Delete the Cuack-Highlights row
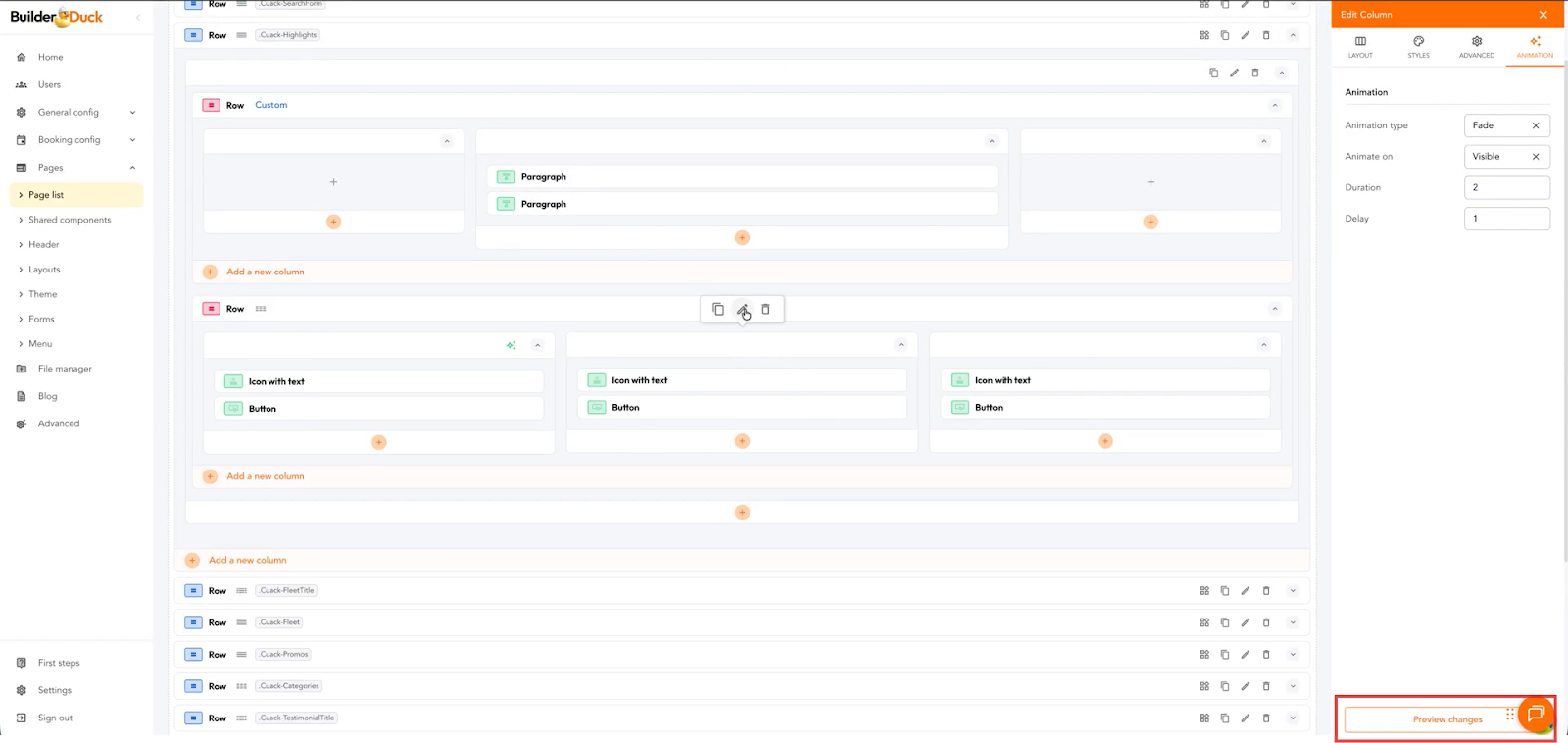The width and height of the screenshot is (1568, 743). coord(1266,35)
